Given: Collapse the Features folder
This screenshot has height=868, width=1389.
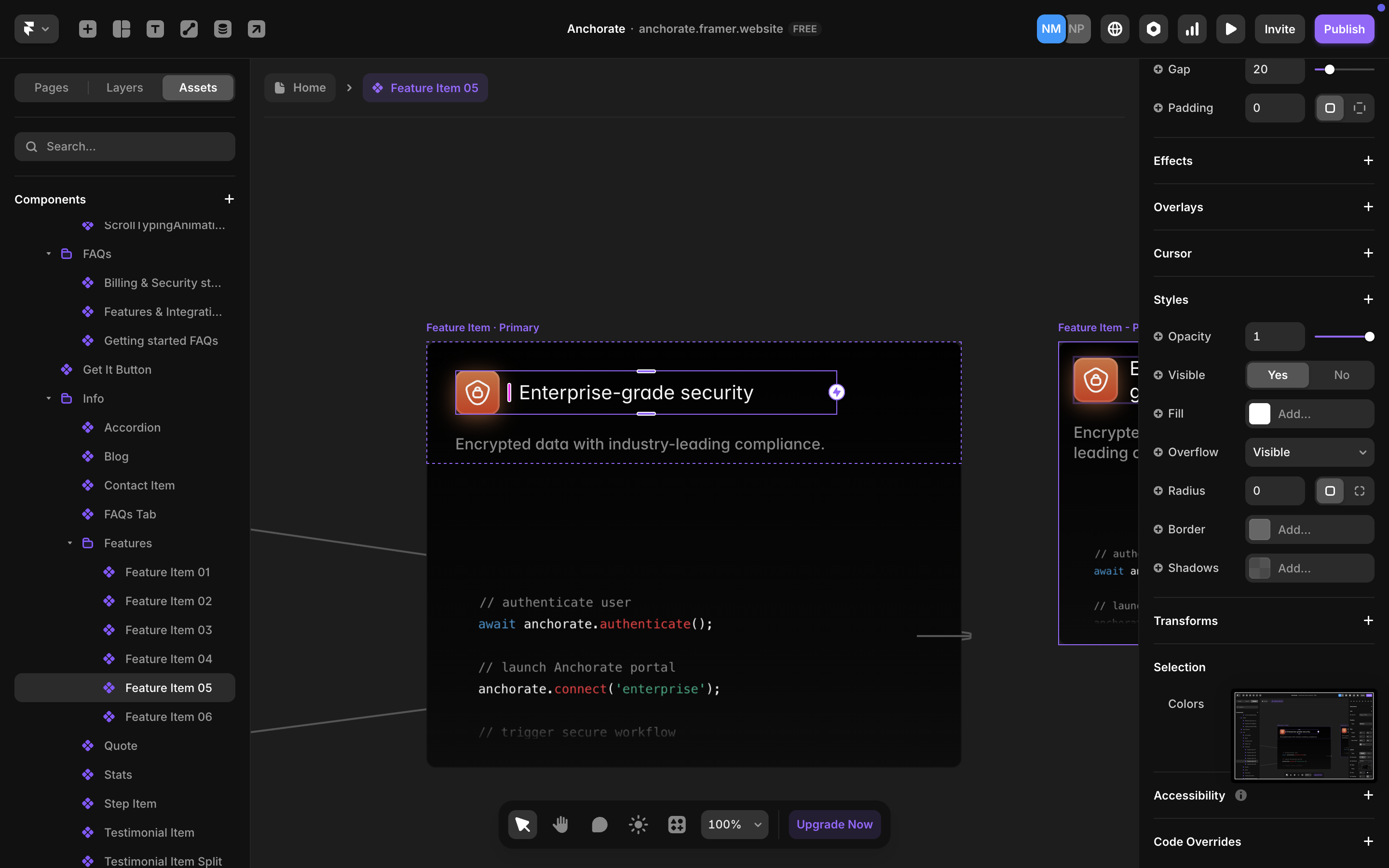Looking at the screenshot, I should point(69,543).
